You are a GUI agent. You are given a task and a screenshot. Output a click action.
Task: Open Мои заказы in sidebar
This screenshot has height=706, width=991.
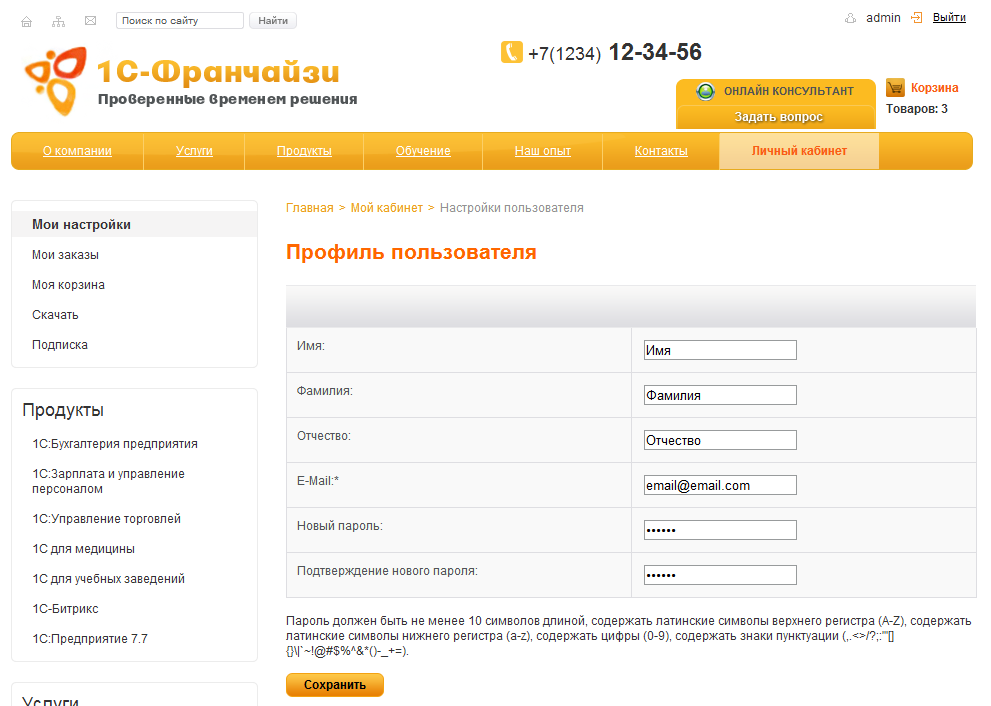click(x=65, y=255)
